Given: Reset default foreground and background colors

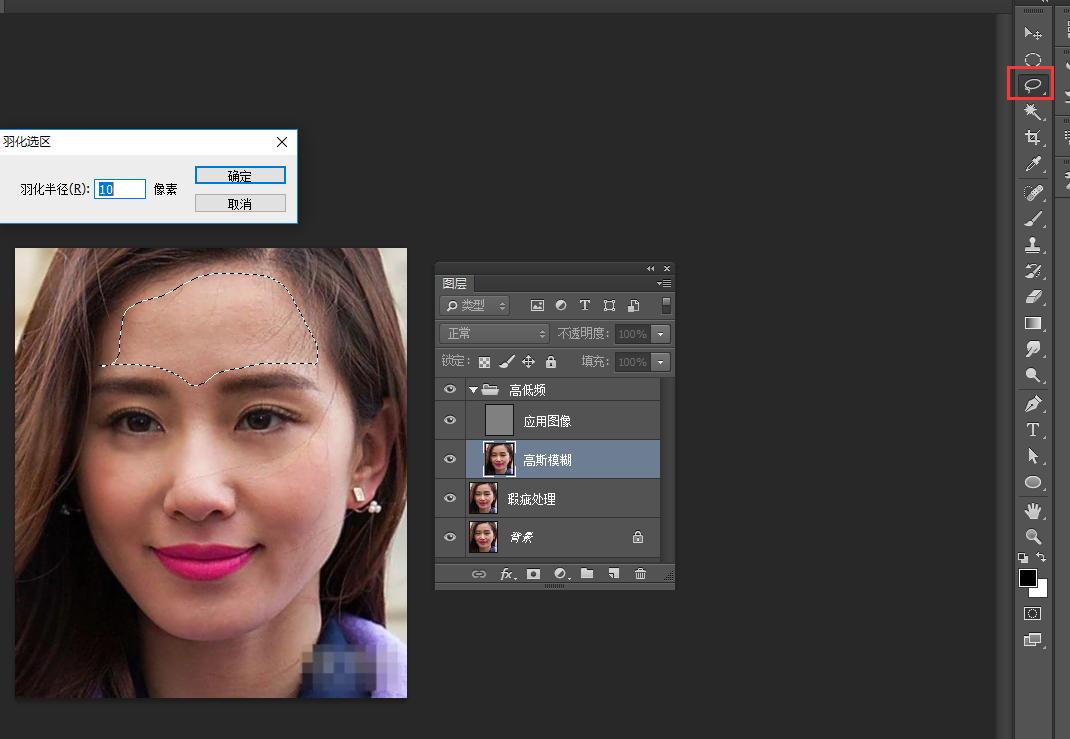Looking at the screenshot, I should [x=1023, y=557].
